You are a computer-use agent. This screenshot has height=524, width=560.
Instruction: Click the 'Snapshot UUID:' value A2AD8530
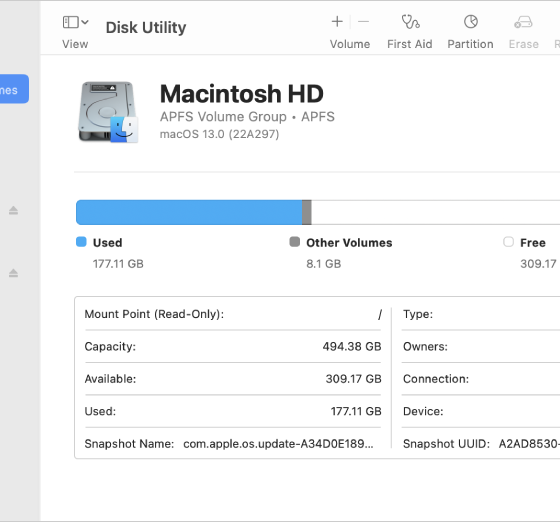(529, 444)
